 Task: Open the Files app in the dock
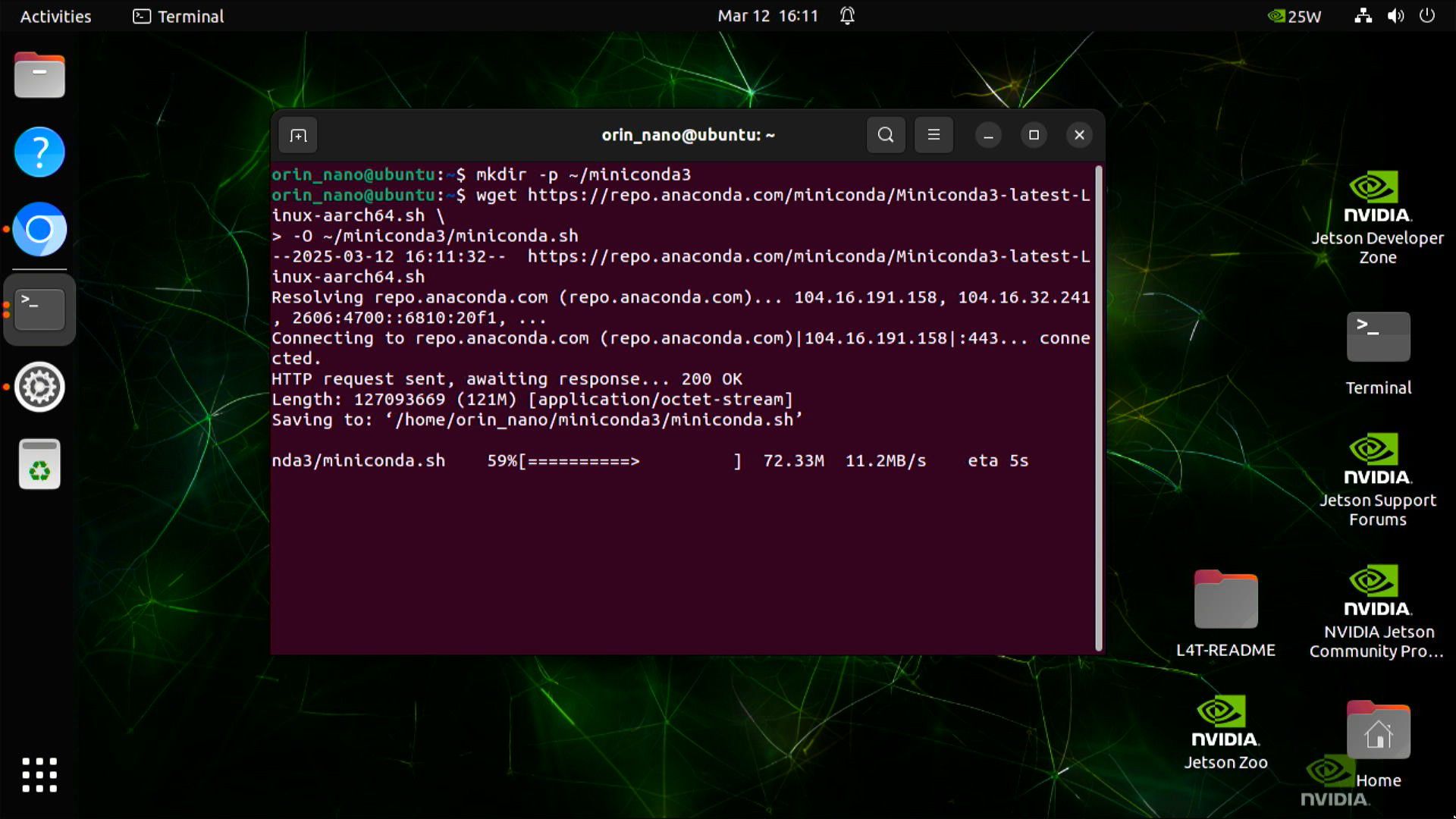pyautogui.click(x=39, y=75)
